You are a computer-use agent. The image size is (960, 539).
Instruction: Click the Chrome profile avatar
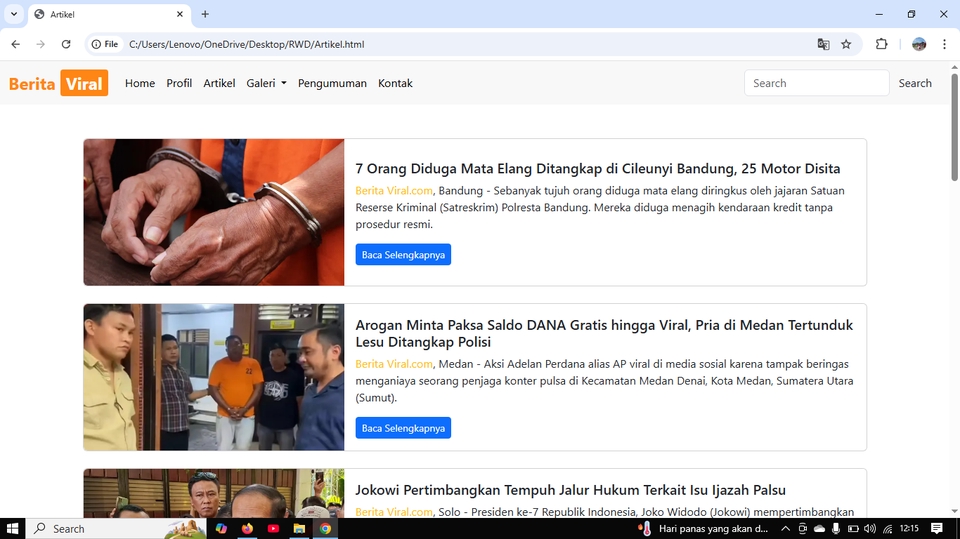(x=919, y=44)
